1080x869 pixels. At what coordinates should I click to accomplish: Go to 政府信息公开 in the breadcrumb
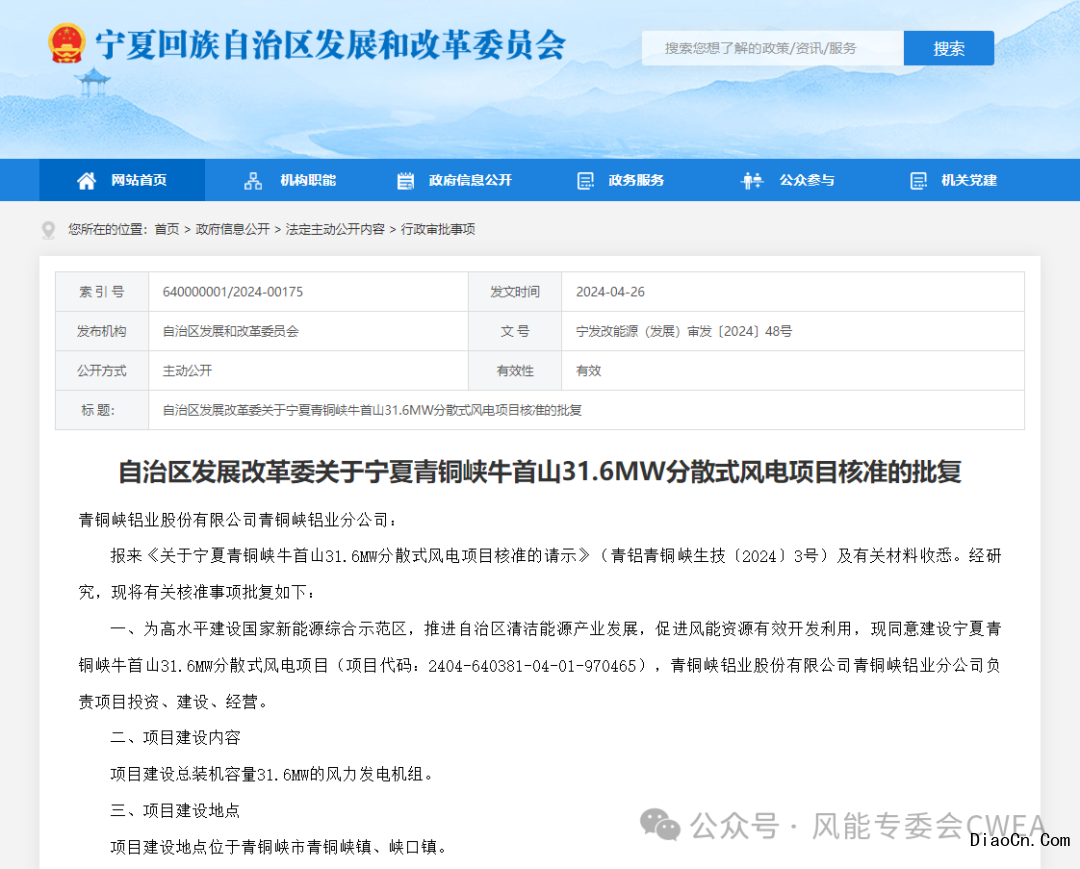pyautogui.click(x=233, y=229)
